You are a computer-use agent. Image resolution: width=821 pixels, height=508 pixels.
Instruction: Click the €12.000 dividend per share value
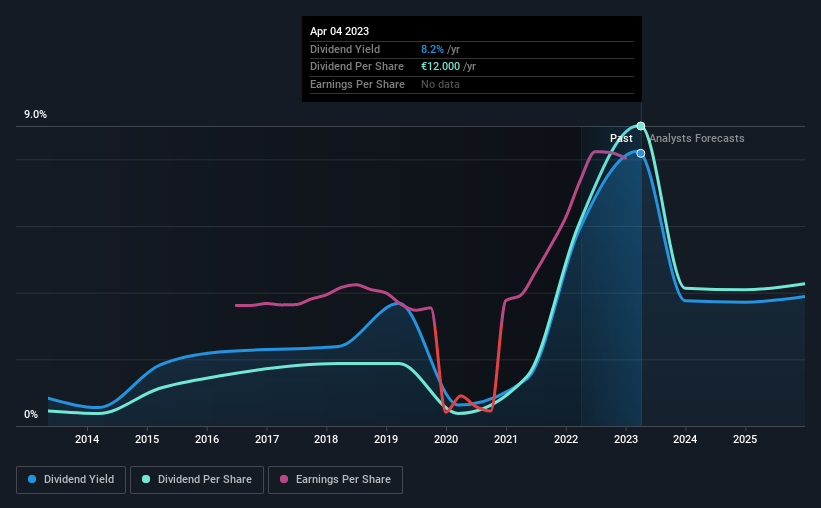point(440,67)
